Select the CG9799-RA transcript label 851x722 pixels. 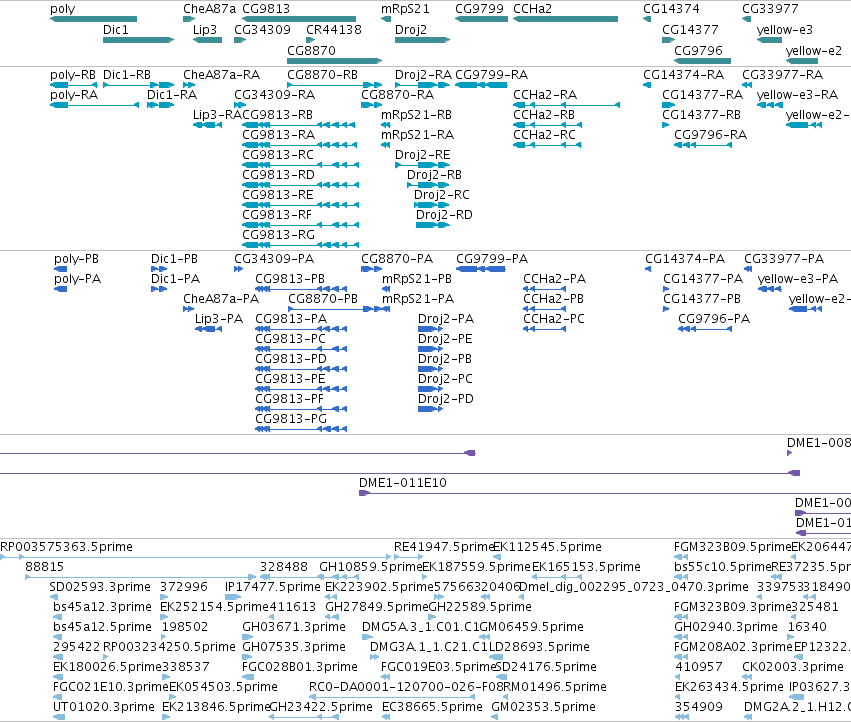click(x=492, y=75)
